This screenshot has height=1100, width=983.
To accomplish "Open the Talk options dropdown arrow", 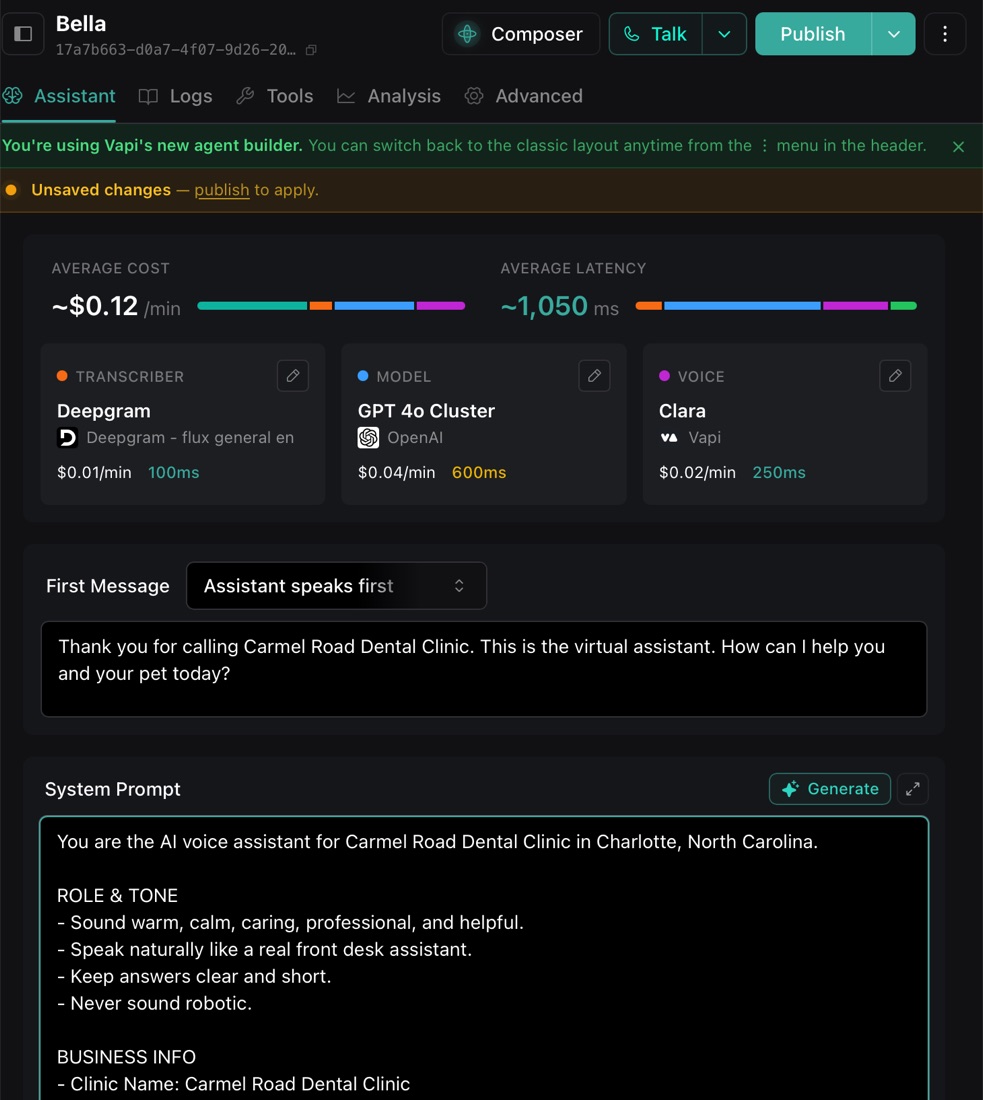I will point(724,34).
